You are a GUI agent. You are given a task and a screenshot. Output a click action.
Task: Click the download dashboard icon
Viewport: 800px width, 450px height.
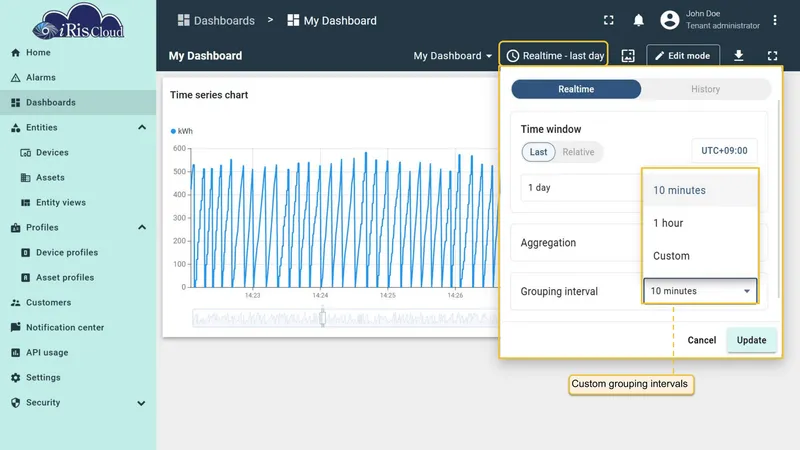[x=738, y=56]
